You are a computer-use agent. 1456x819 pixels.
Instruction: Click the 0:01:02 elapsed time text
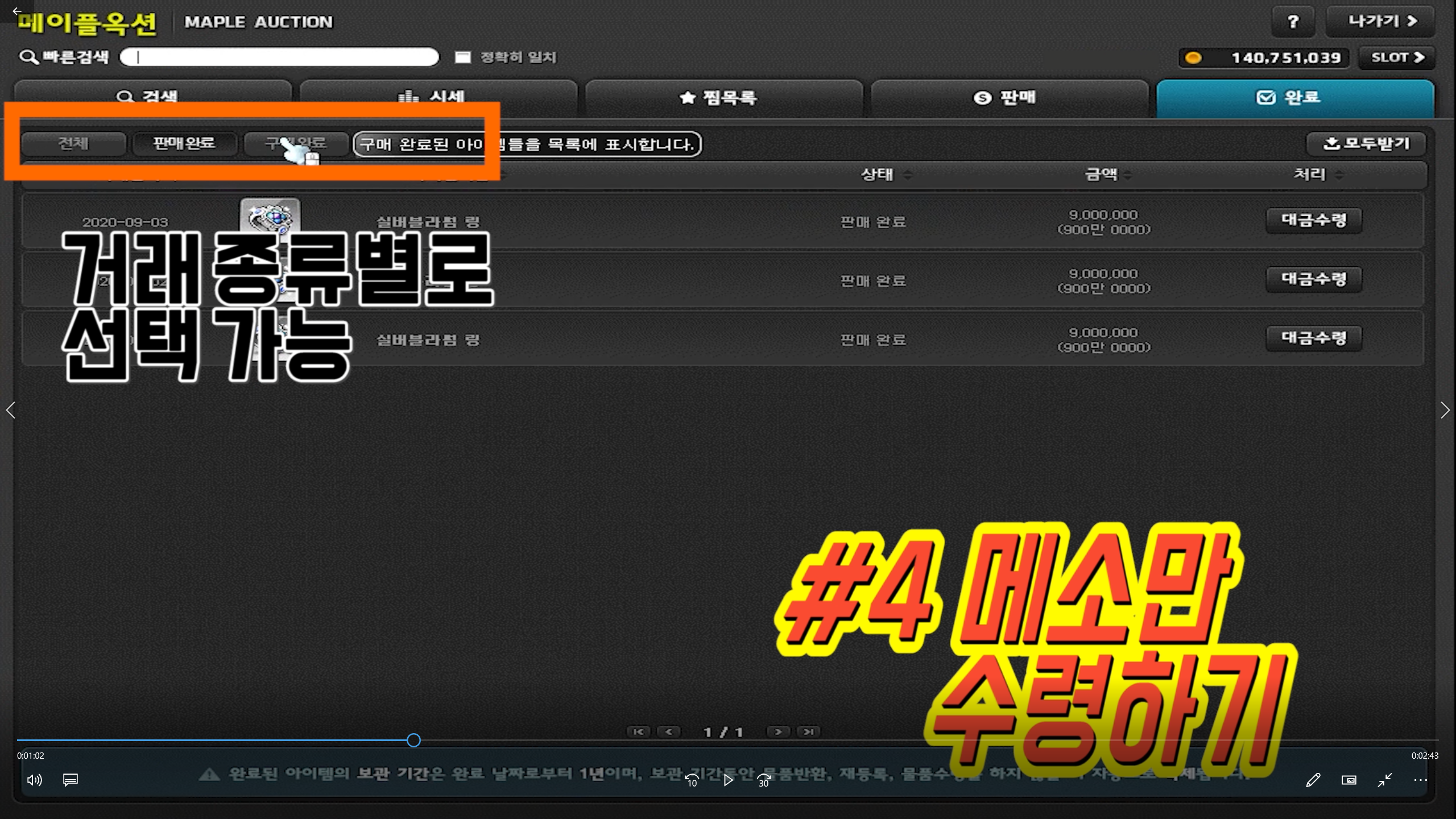tap(30, 756)
